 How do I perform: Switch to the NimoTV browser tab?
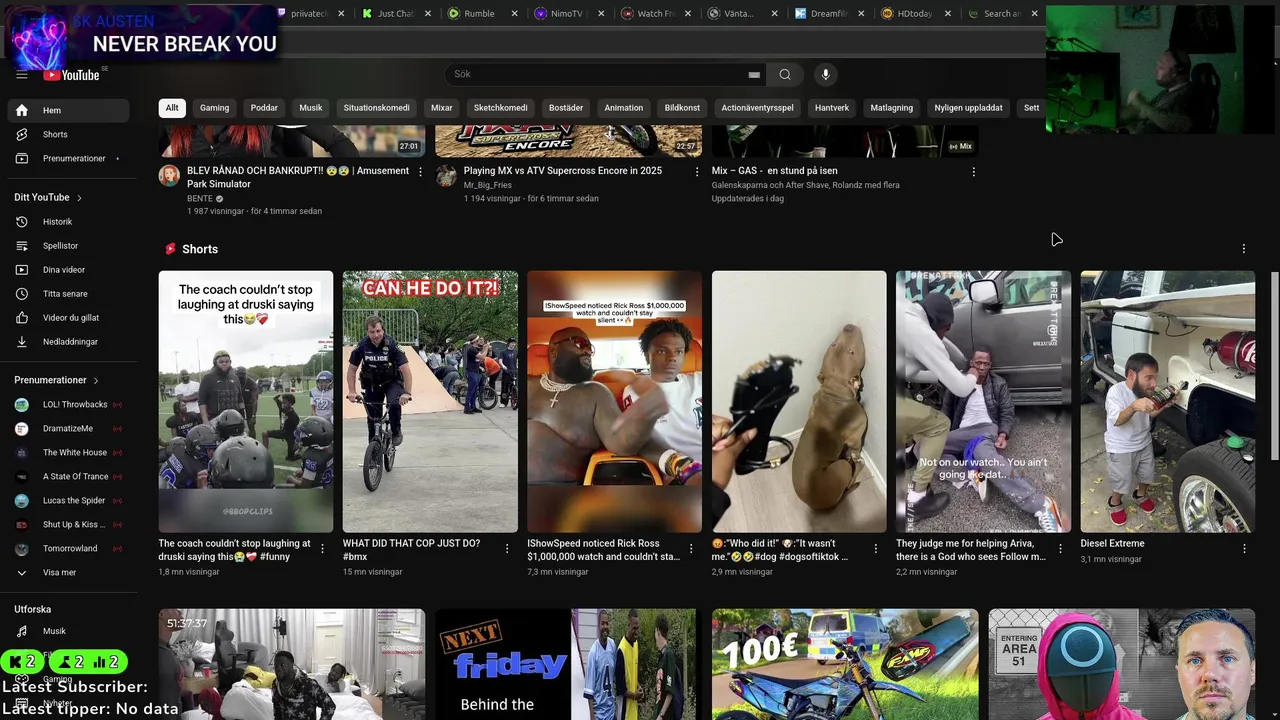click(x=566, y=14)
